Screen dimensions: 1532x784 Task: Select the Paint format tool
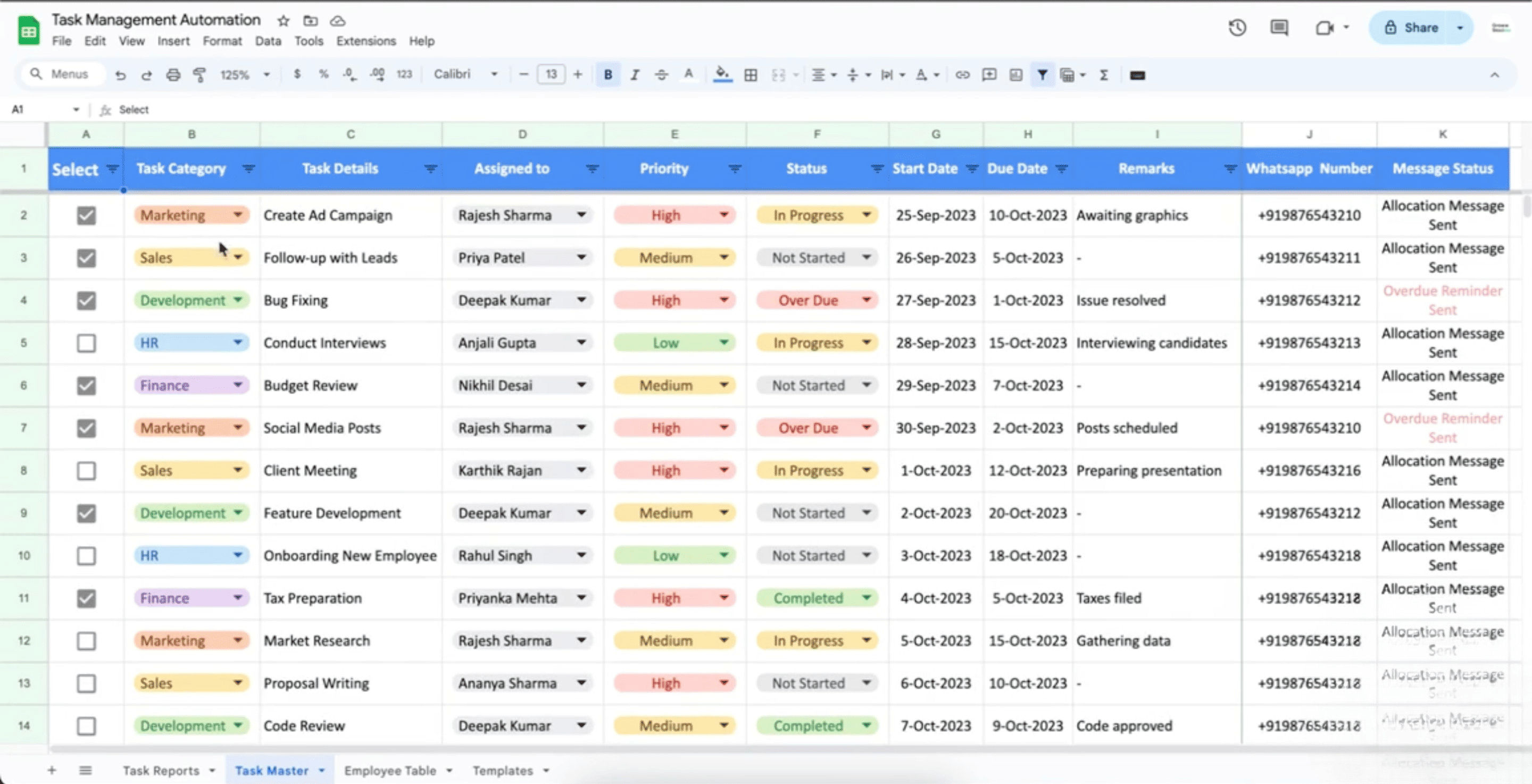click(x=199, y=75)
